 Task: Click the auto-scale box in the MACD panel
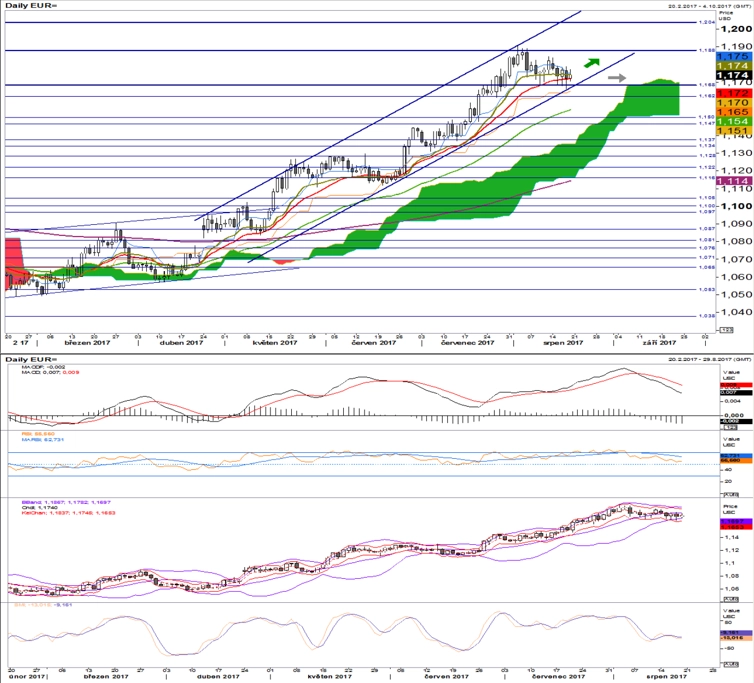[731, 427]
